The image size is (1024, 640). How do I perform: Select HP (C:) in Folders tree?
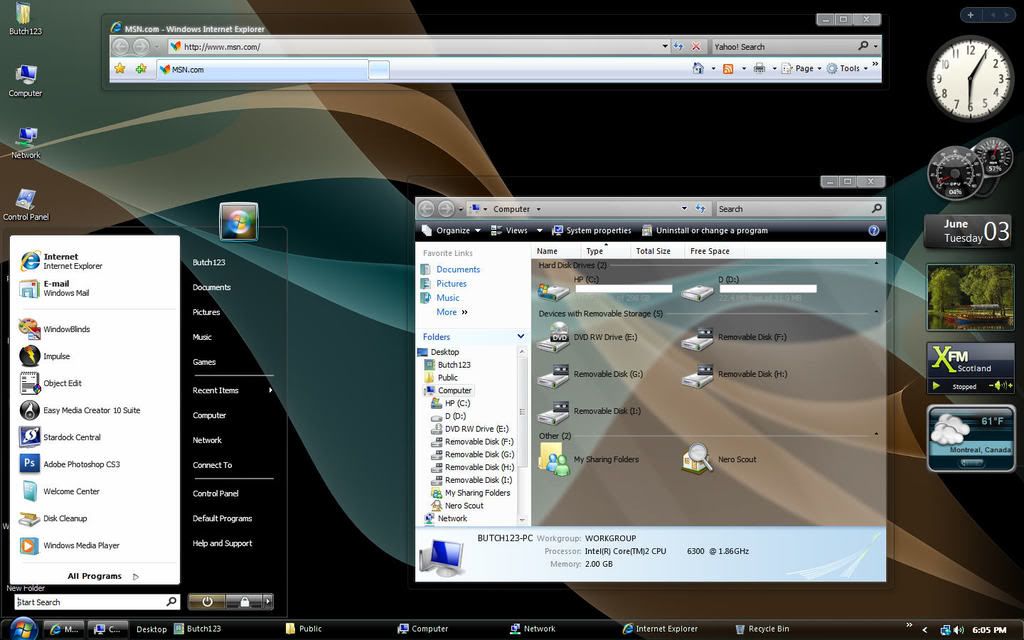(x=451, y=403)
